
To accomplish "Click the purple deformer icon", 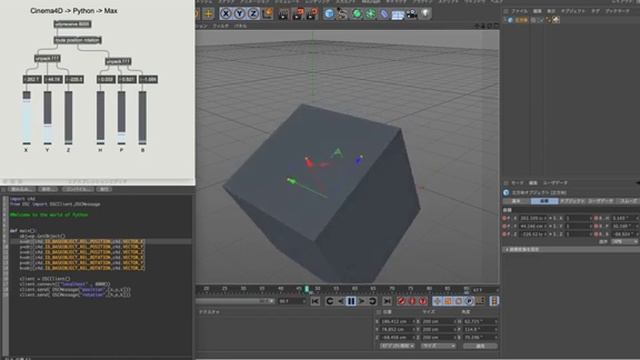I will tap(384, 14).
